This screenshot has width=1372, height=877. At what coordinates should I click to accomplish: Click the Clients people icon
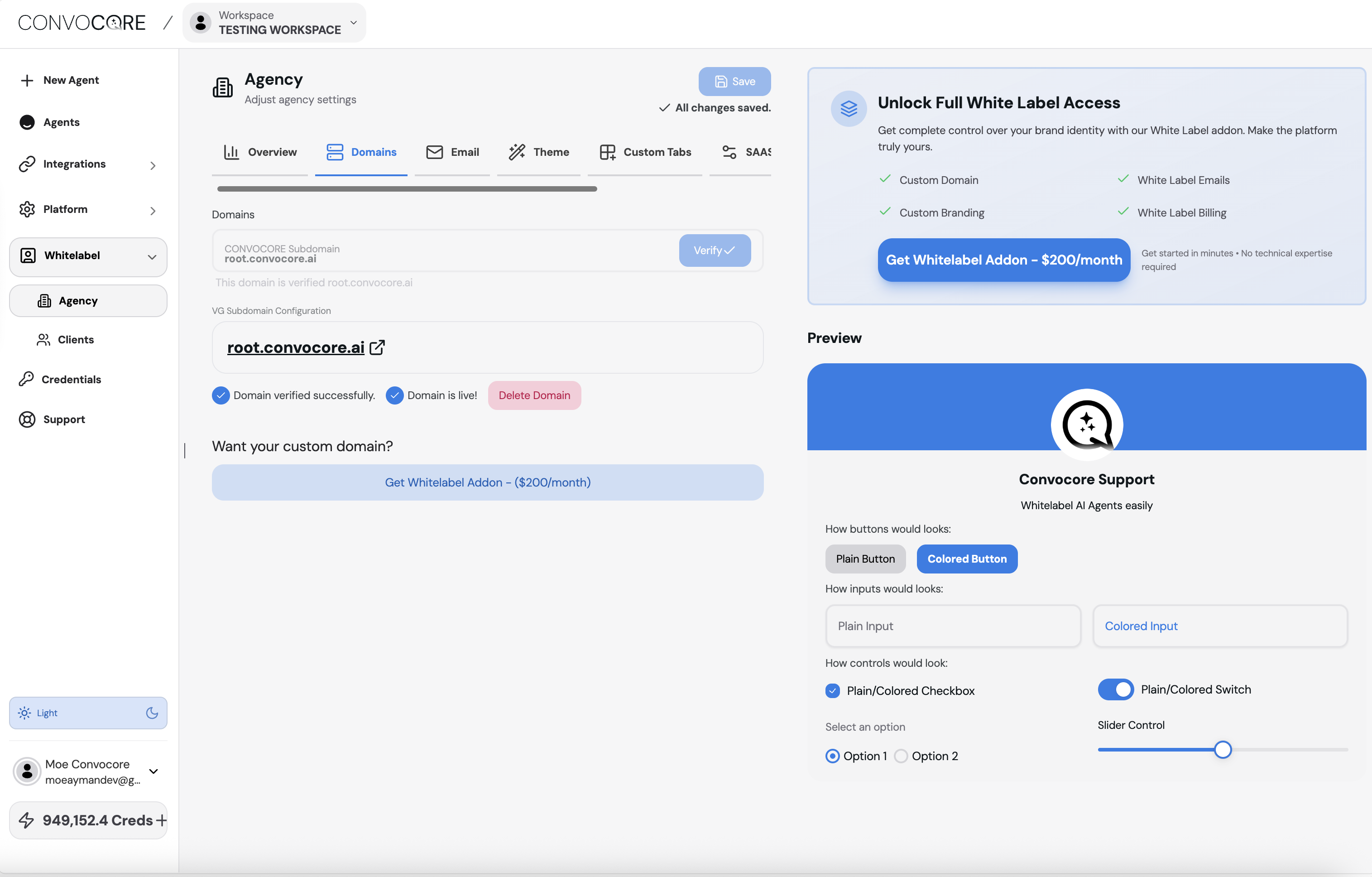tap(43, 340)
